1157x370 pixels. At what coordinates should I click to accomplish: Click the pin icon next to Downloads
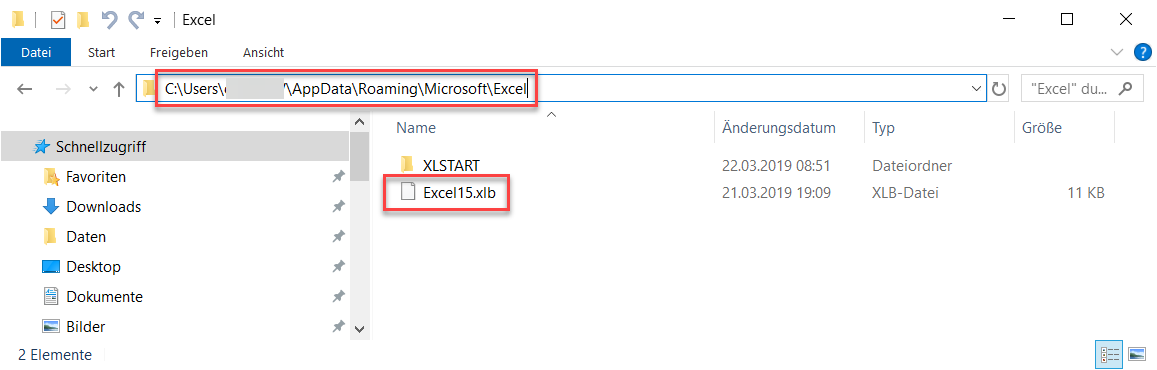[x=338, y=207]
